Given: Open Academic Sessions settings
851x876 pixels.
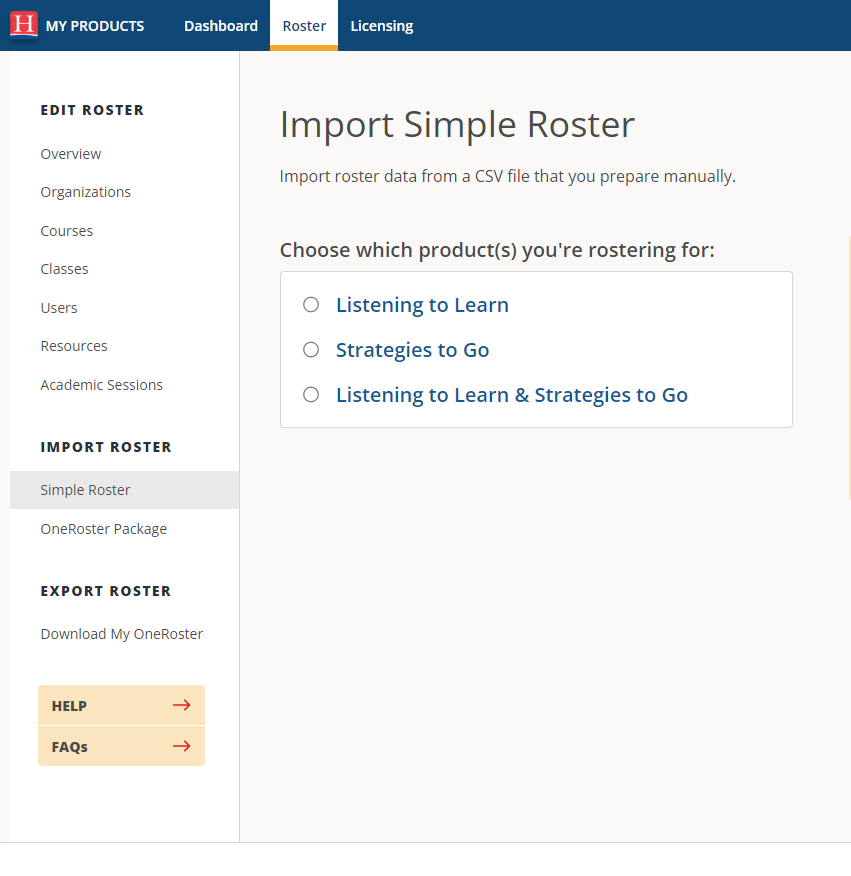Looking at the screenshot, I should pos(101,384).
